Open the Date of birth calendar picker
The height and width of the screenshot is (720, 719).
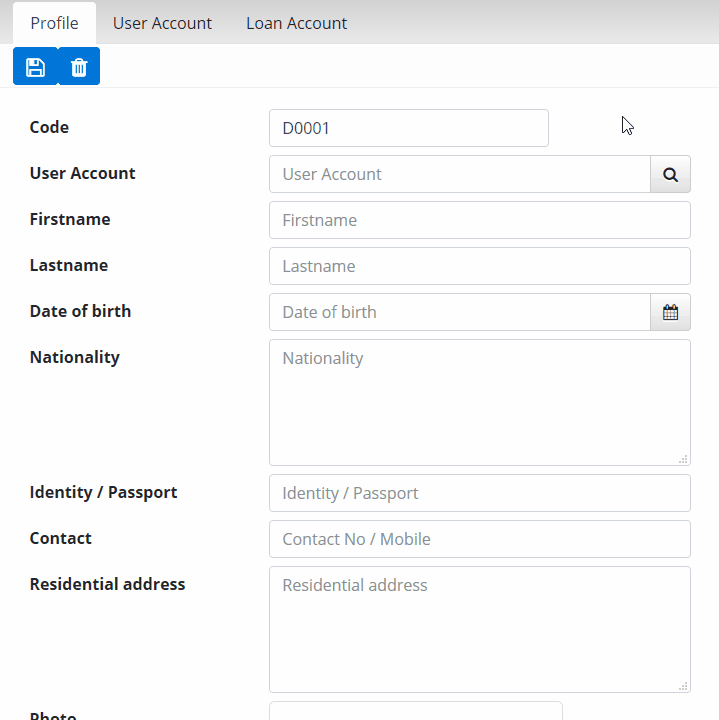(670, 312)
